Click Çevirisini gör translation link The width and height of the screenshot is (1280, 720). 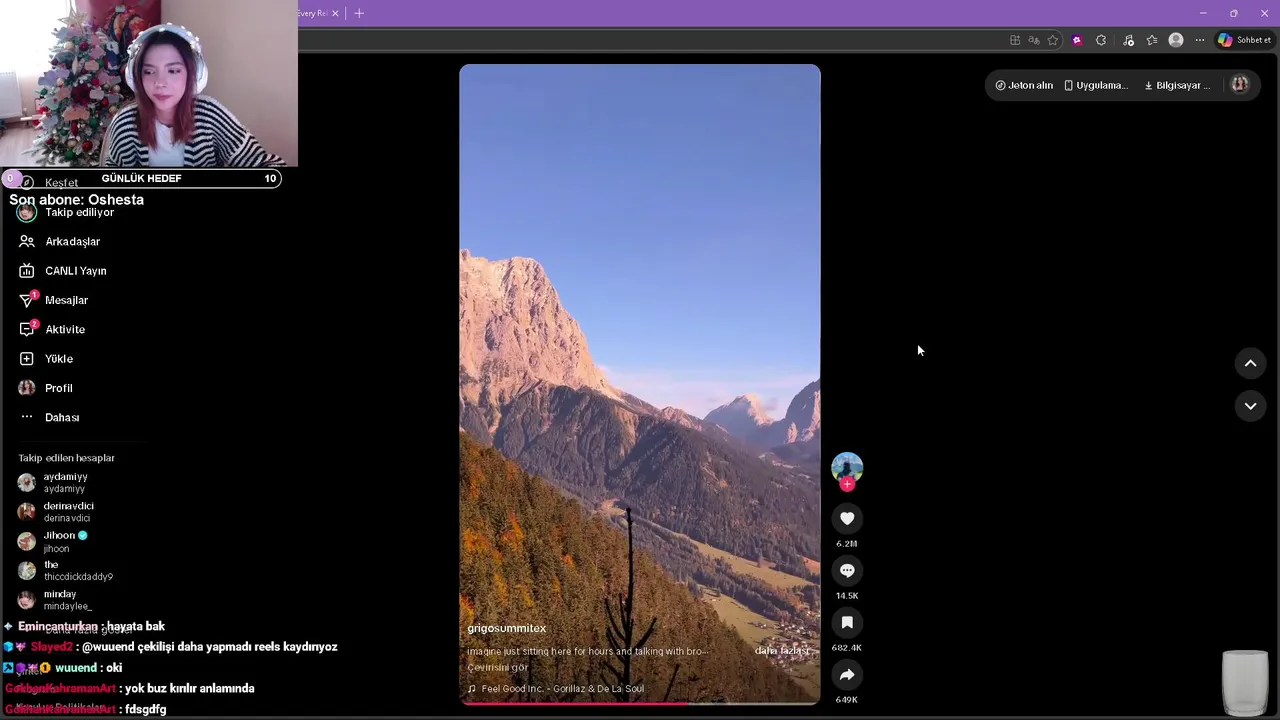[497, 667]
